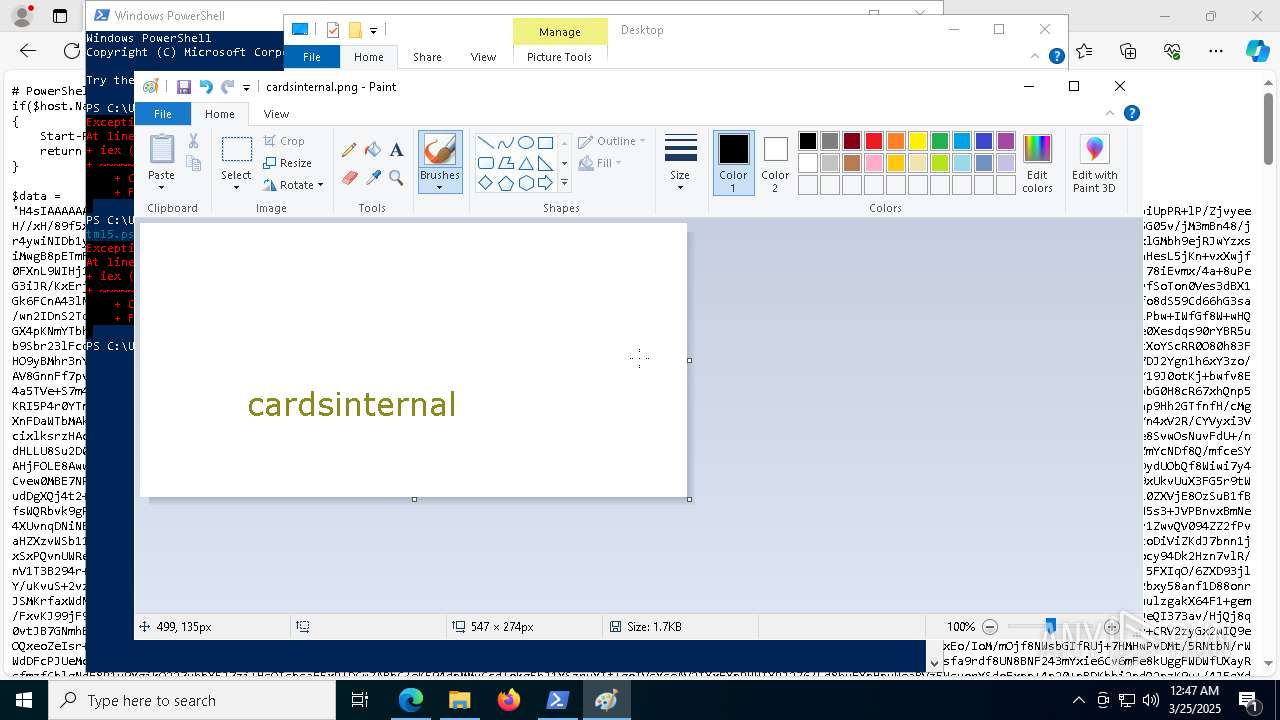Open File Explorer from the taskbar
This screenshot has height=720, width=1280.
click(x=460, y=701)
